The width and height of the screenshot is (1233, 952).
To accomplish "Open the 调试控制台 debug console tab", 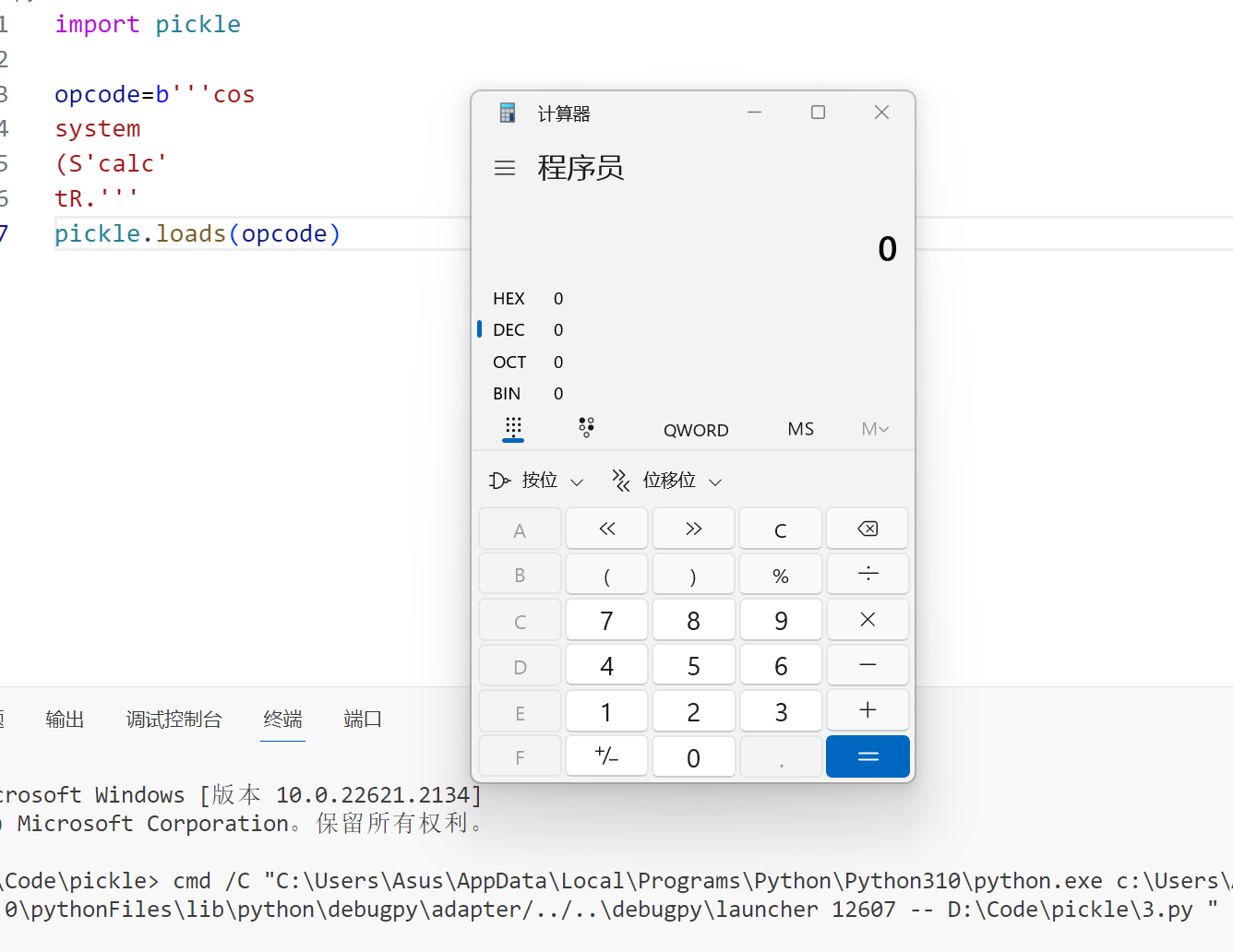I will tap(174, 719).
